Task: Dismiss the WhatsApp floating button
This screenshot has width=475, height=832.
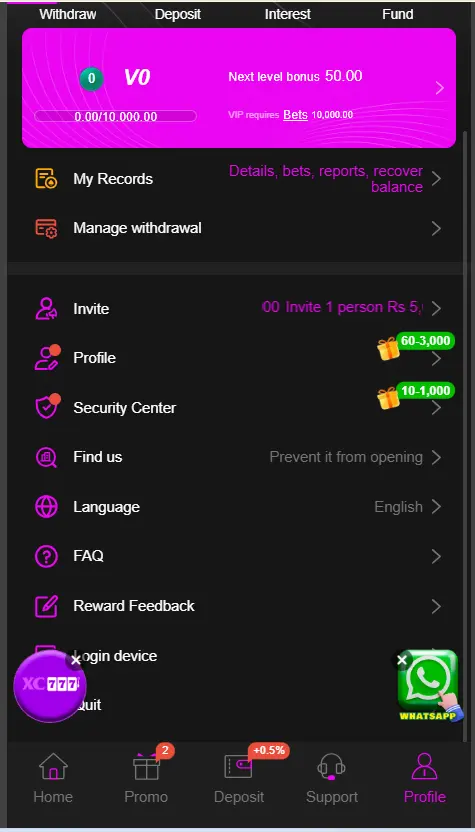Action: click(x=402, y=660)
